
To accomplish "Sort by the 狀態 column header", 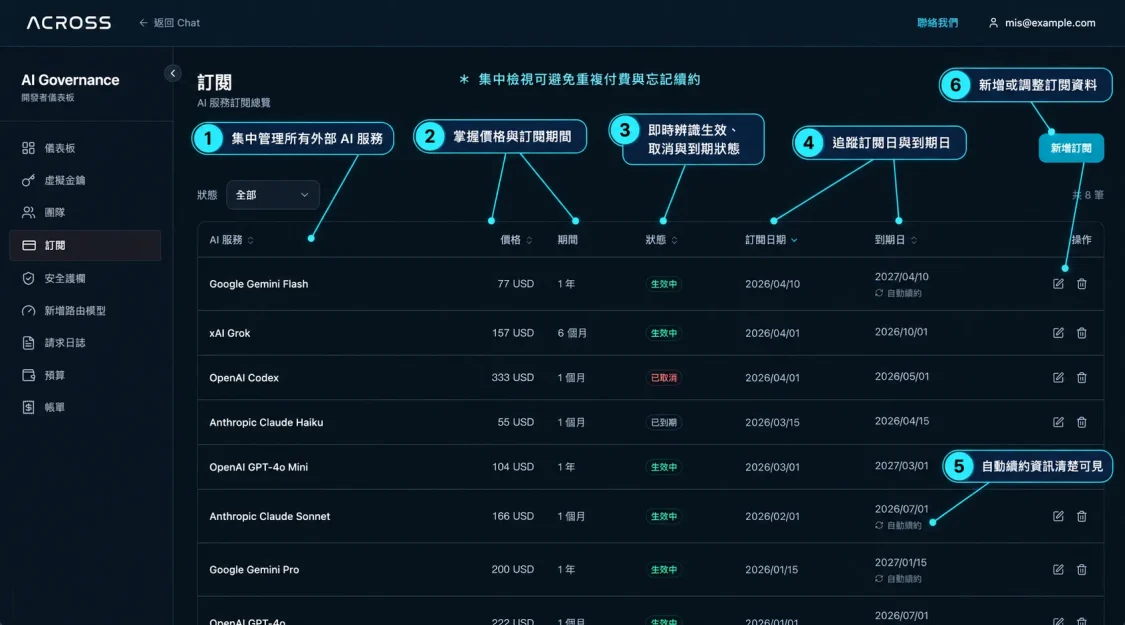I will (x=661, y=240).
